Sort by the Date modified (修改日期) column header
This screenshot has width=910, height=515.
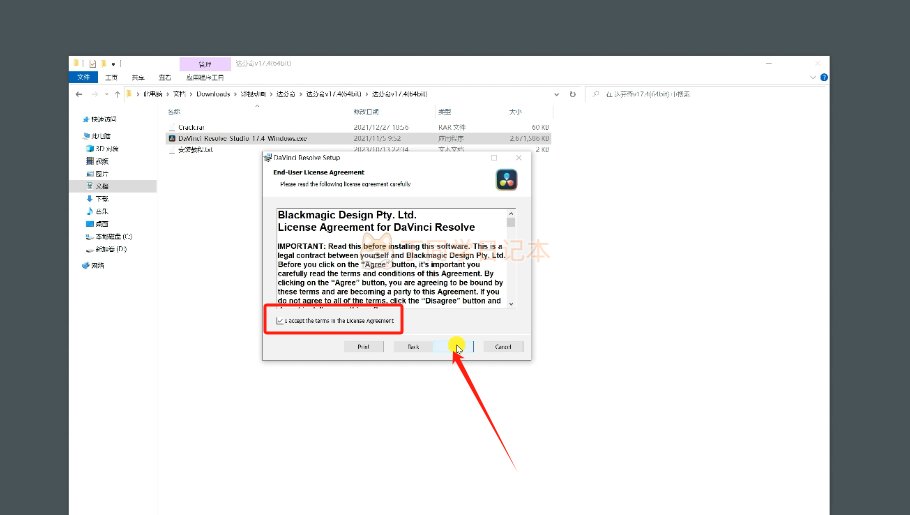[x=366, y=111]
